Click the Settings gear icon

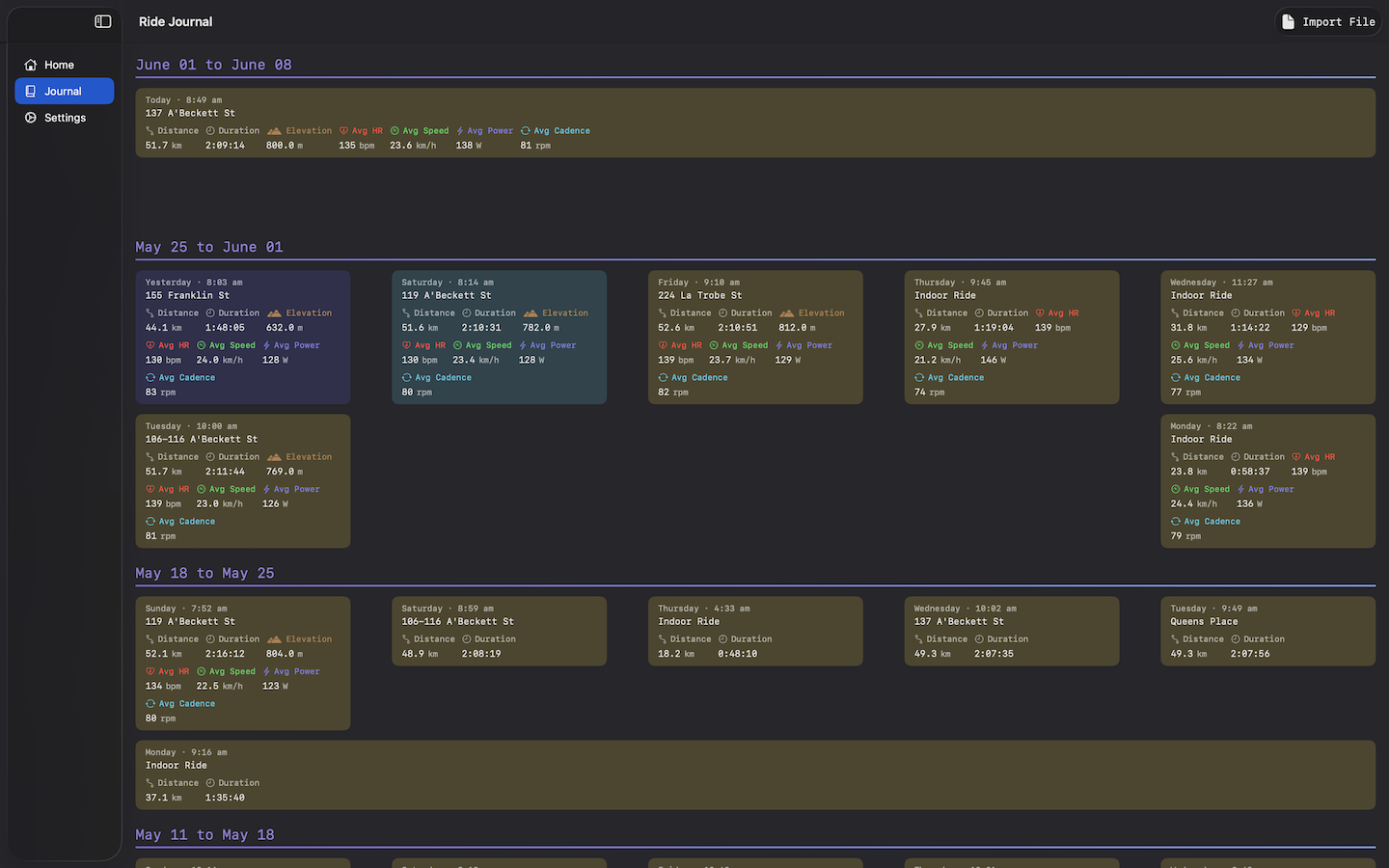point(31,118)
